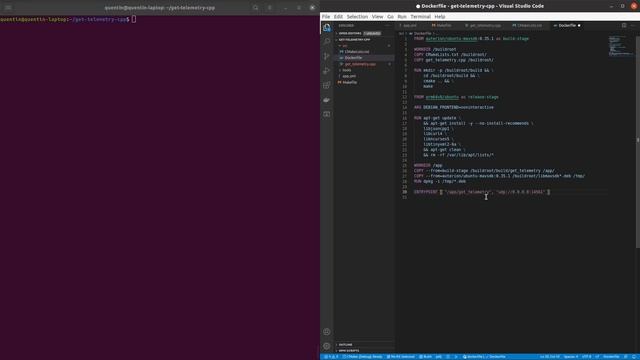Open the Search view in VS Code activity bar
Viewport: 640px width, 360px height.
point(327,41)
